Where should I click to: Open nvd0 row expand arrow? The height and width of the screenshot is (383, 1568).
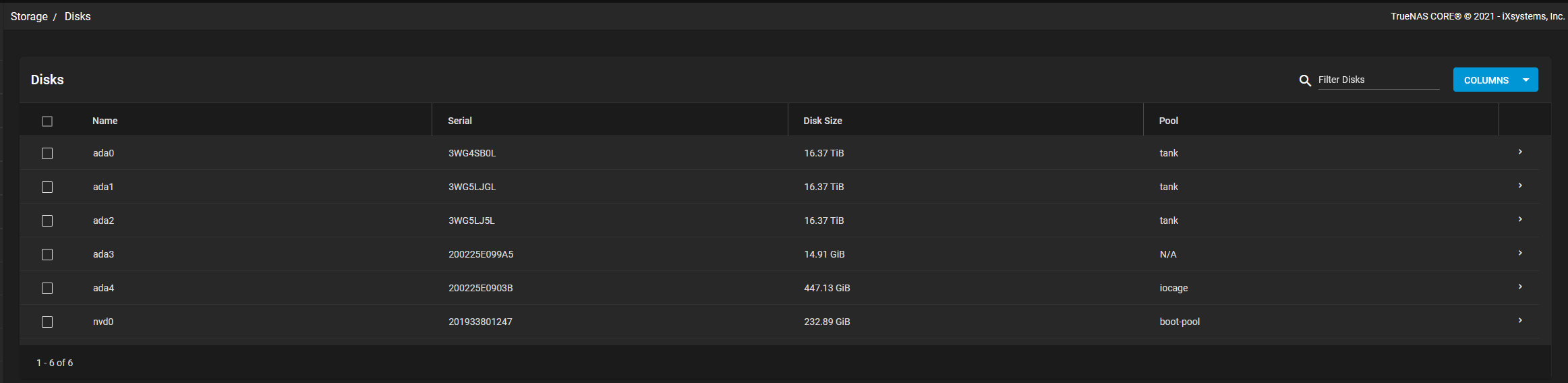click(1520, 321)
